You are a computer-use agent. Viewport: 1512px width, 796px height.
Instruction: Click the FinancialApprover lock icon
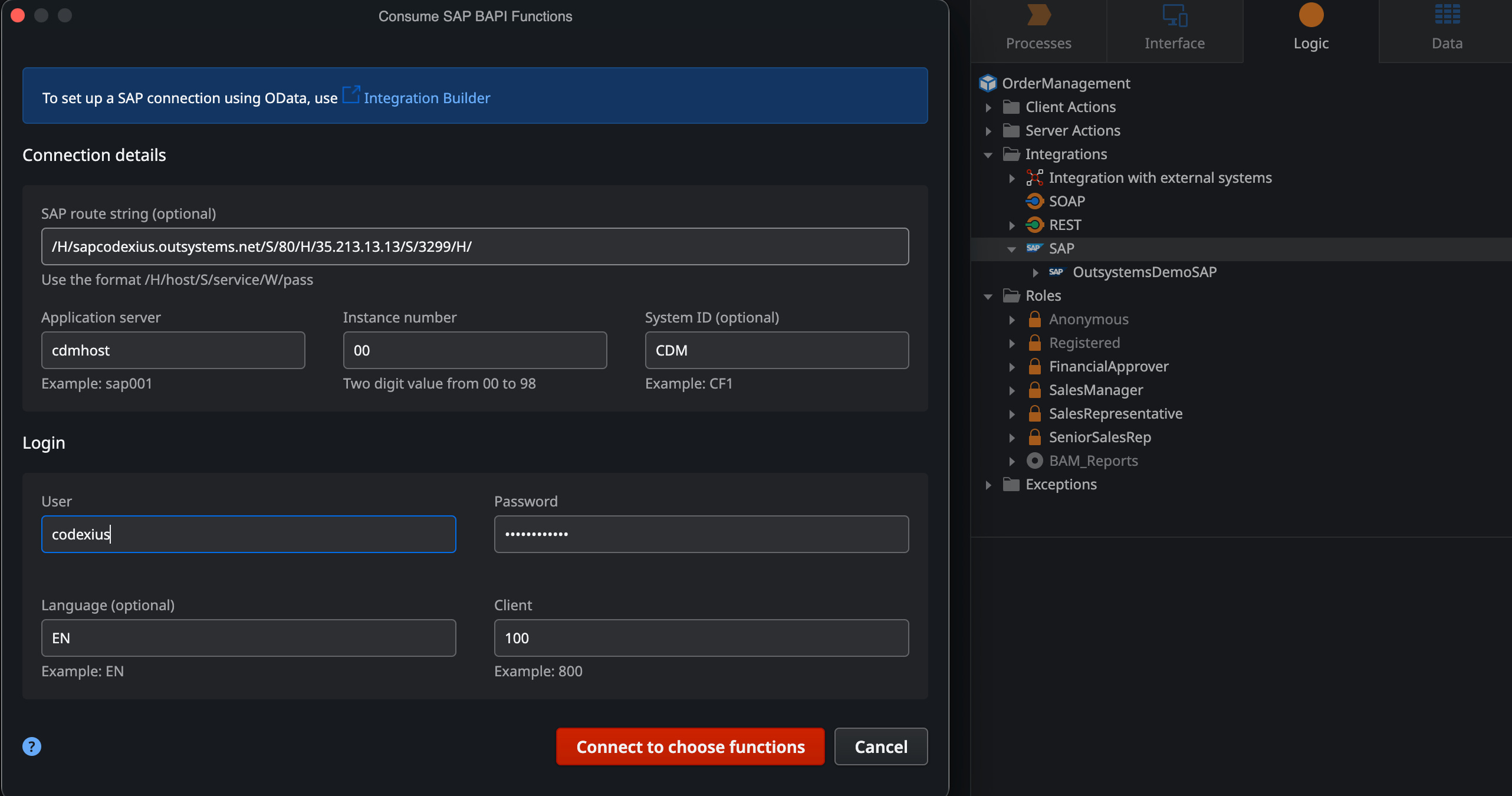point(1034,366)
